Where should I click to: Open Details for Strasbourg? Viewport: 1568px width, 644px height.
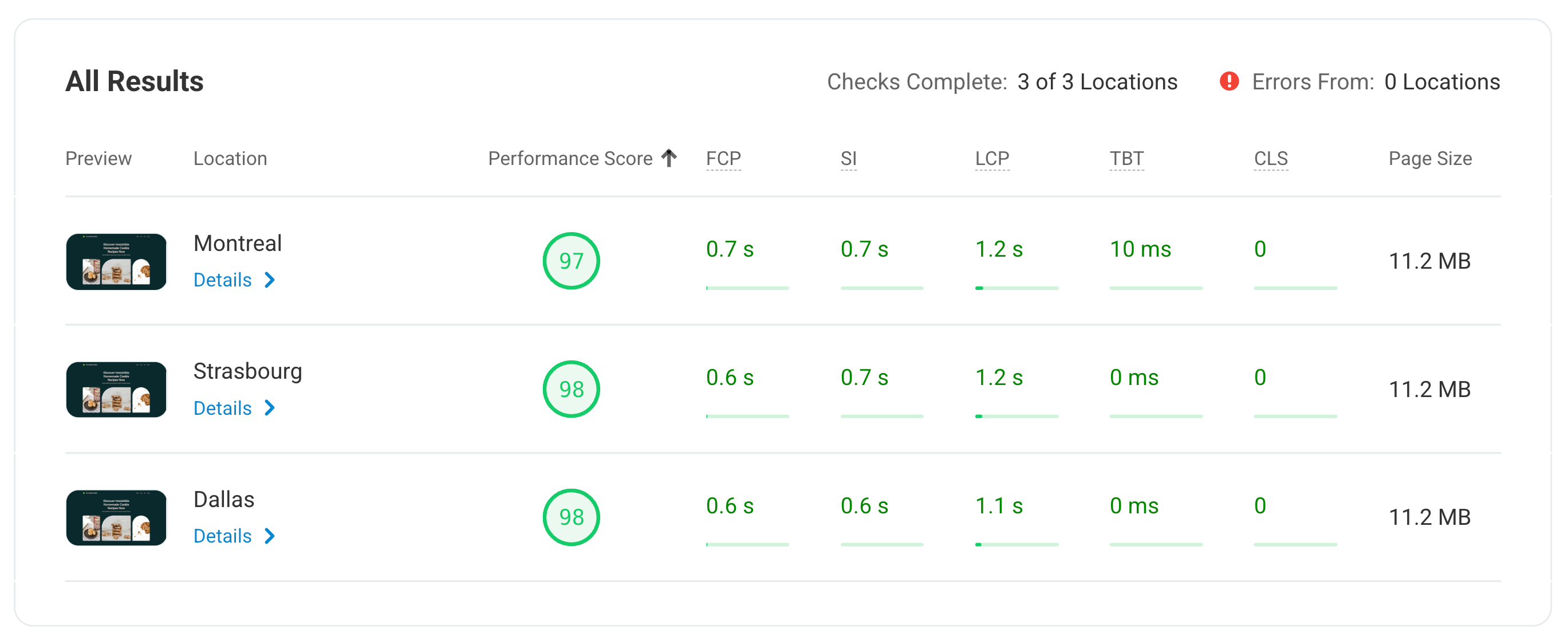[222, 408]
